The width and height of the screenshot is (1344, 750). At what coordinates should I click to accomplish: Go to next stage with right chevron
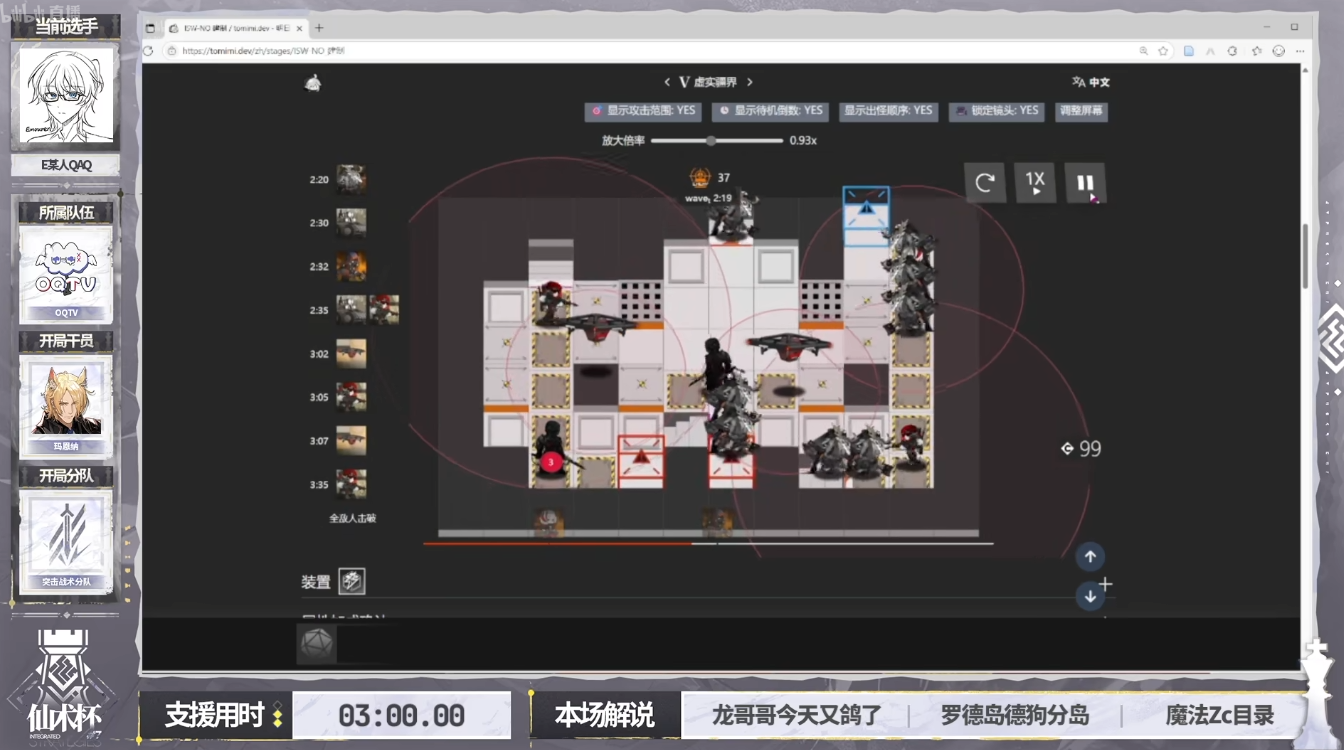coord(750,83)
